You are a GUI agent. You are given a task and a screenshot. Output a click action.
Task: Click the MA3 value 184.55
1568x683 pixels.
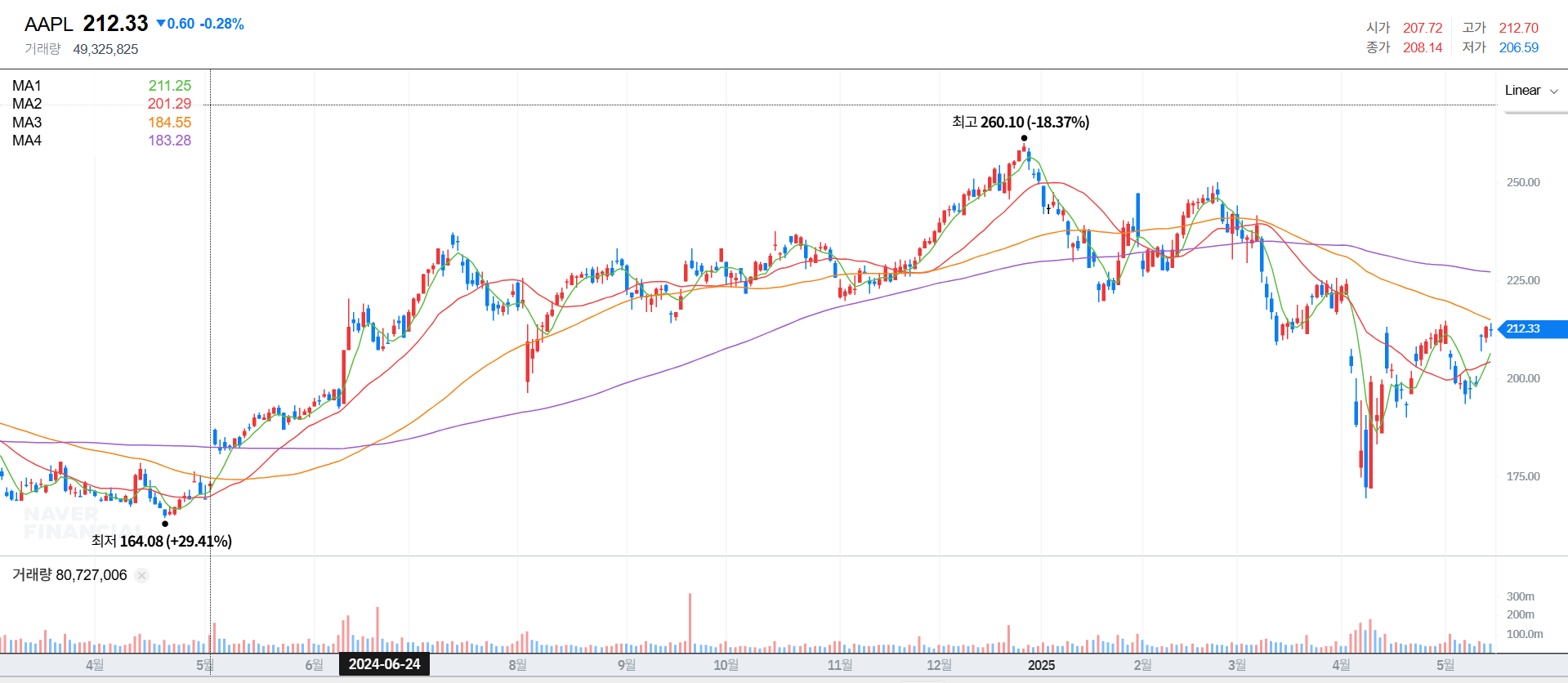click(169, 123)
